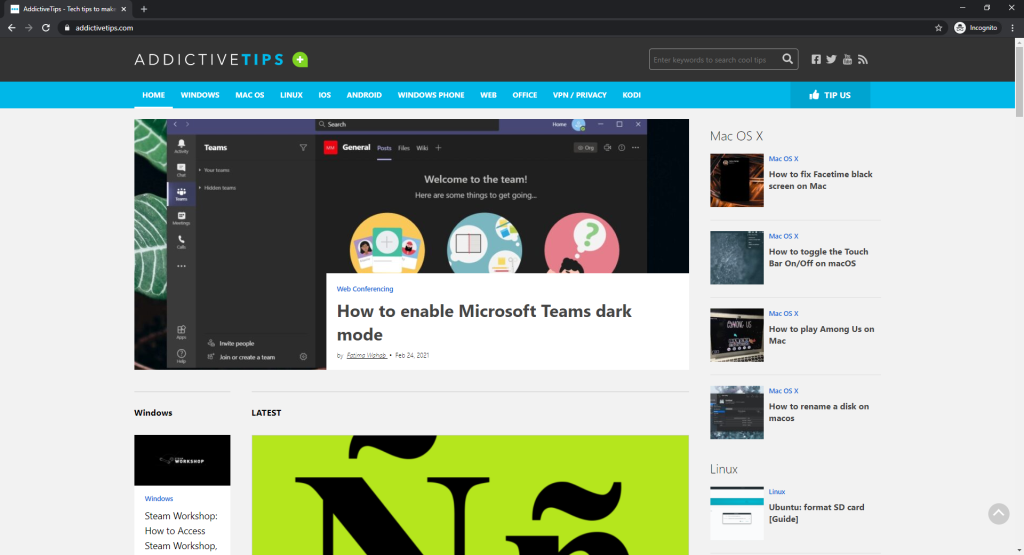
Task: Open the WINDOWS nav menu
Action: tap(200, 95)
